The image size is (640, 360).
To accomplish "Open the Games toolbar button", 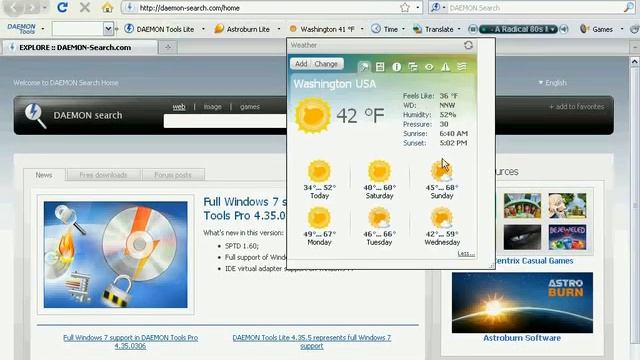I will coord(596,29).
